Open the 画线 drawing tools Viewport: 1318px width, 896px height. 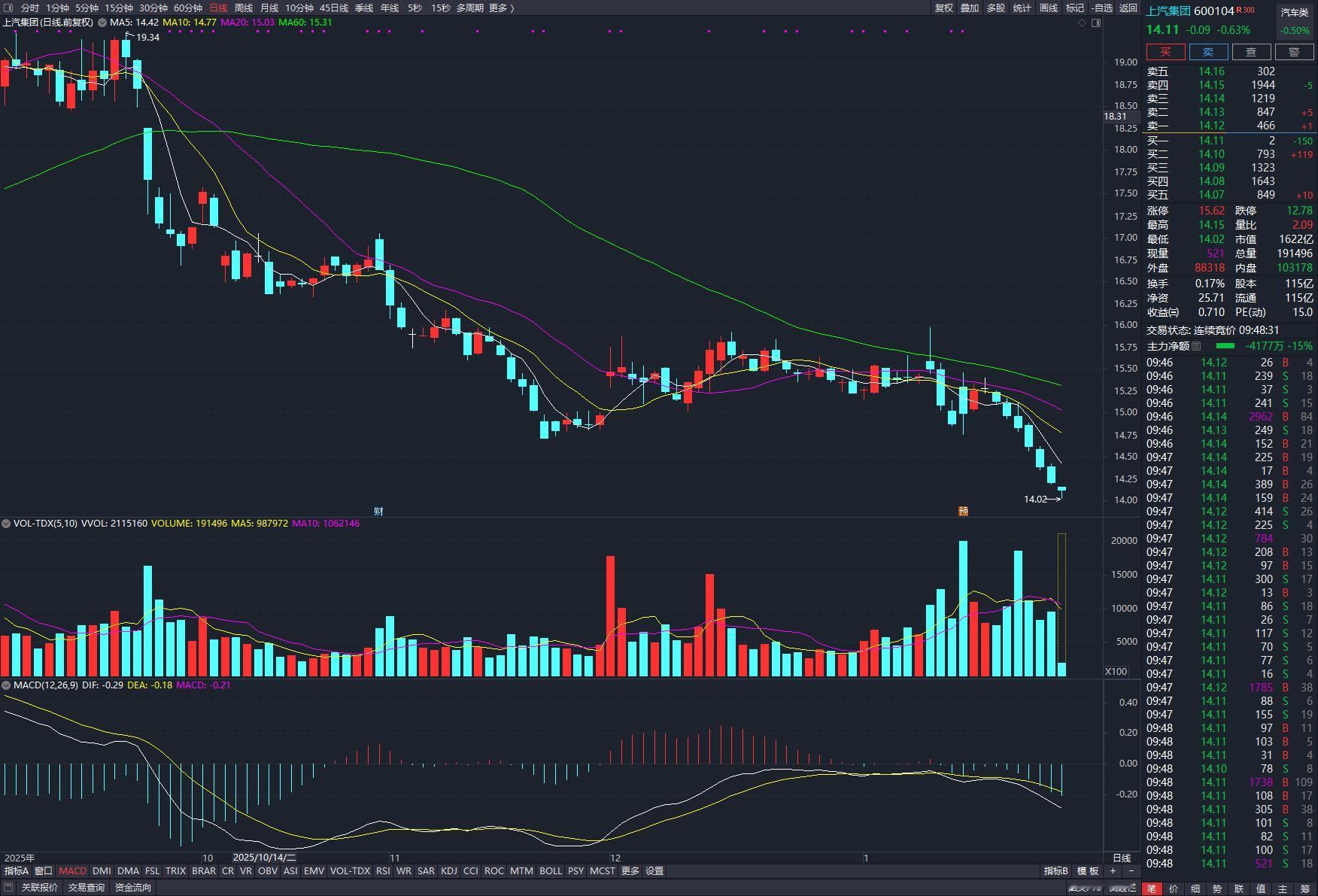coord(1049,8)
